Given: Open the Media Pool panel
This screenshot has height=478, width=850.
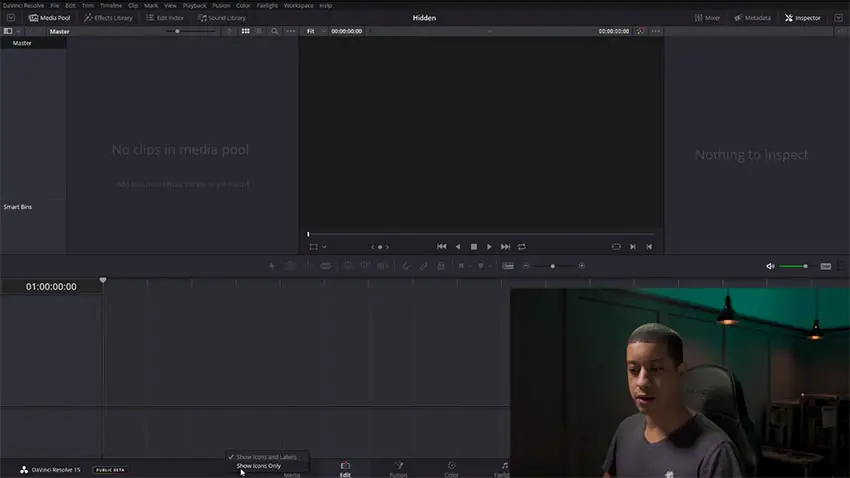Looking at the screenshot, I should pos(49,18).
